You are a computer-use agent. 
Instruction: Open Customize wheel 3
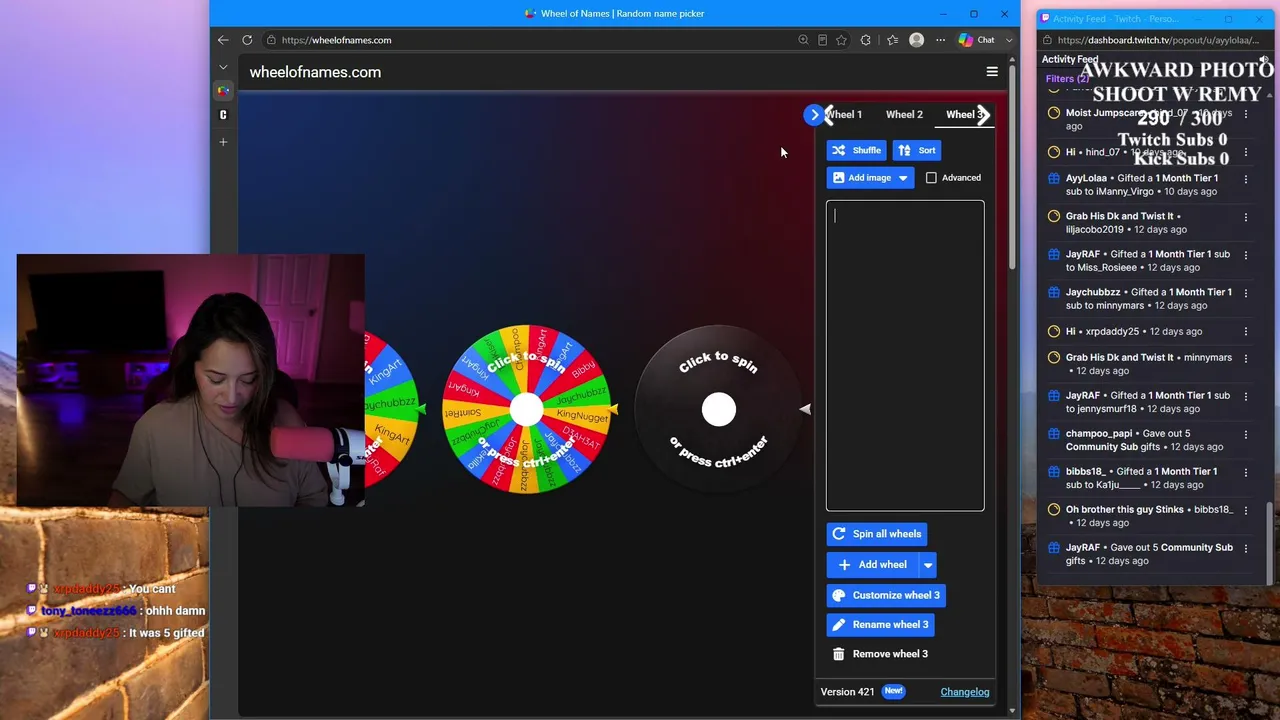886,595
